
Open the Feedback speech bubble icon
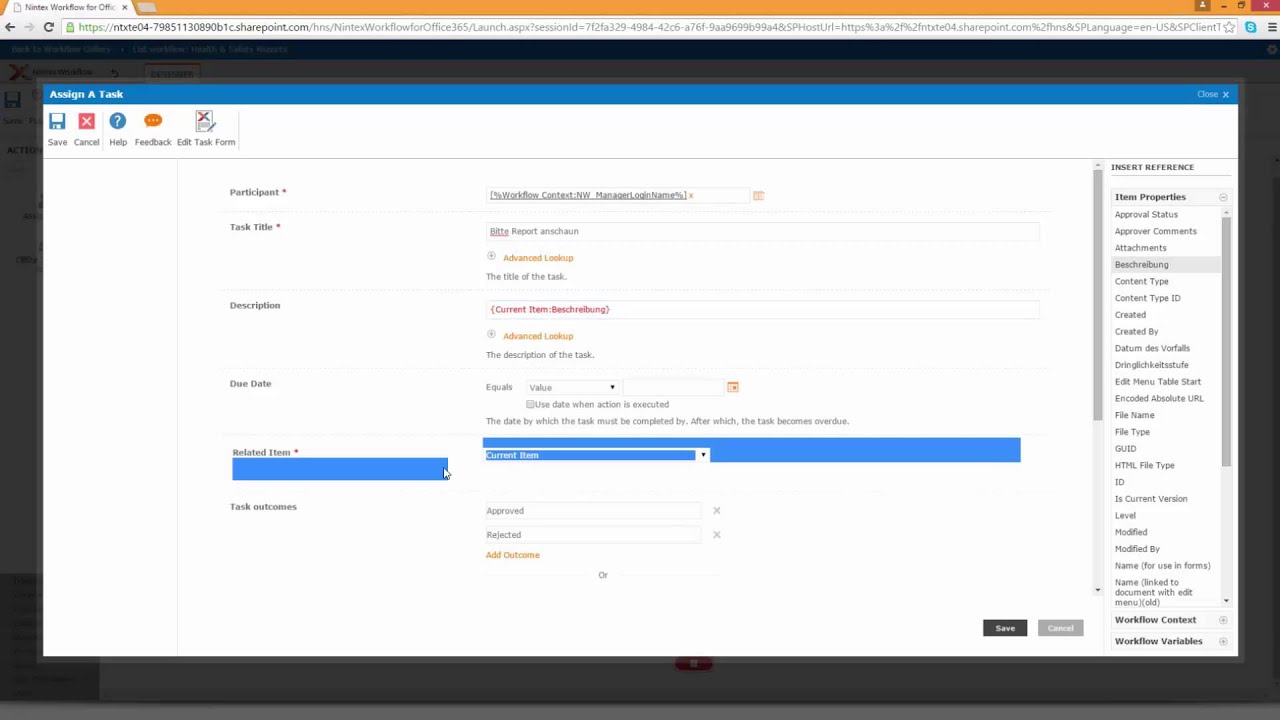(153, 121)
